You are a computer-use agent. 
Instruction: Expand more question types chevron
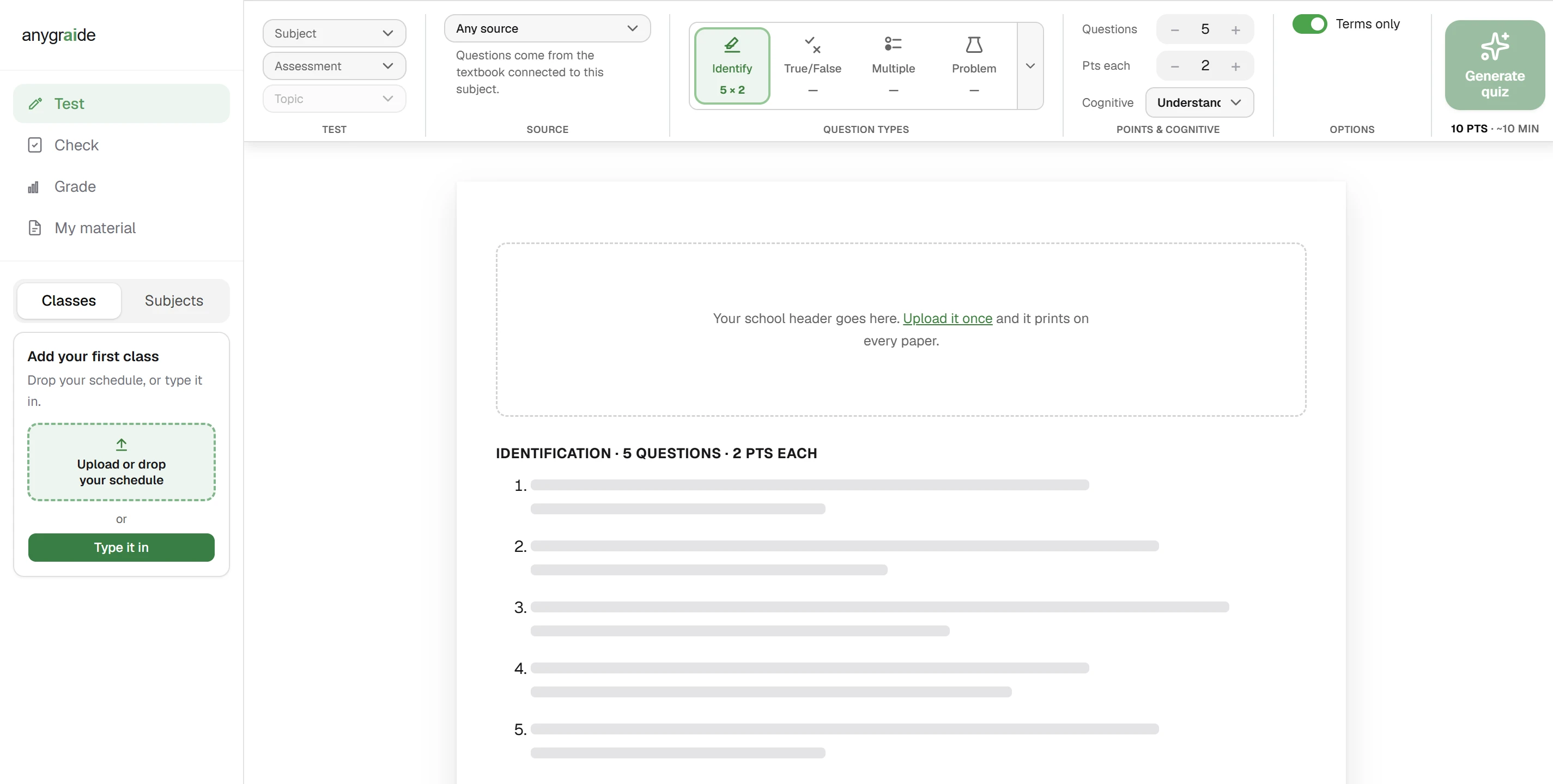click(1030, 66)
